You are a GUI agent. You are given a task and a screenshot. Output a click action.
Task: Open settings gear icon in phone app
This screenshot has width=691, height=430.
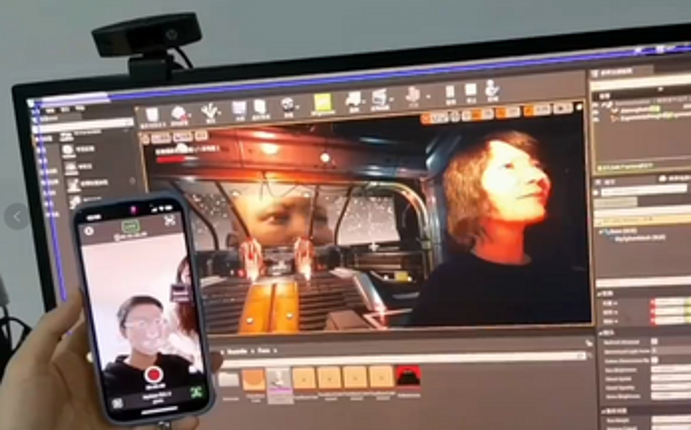point(89,230)
